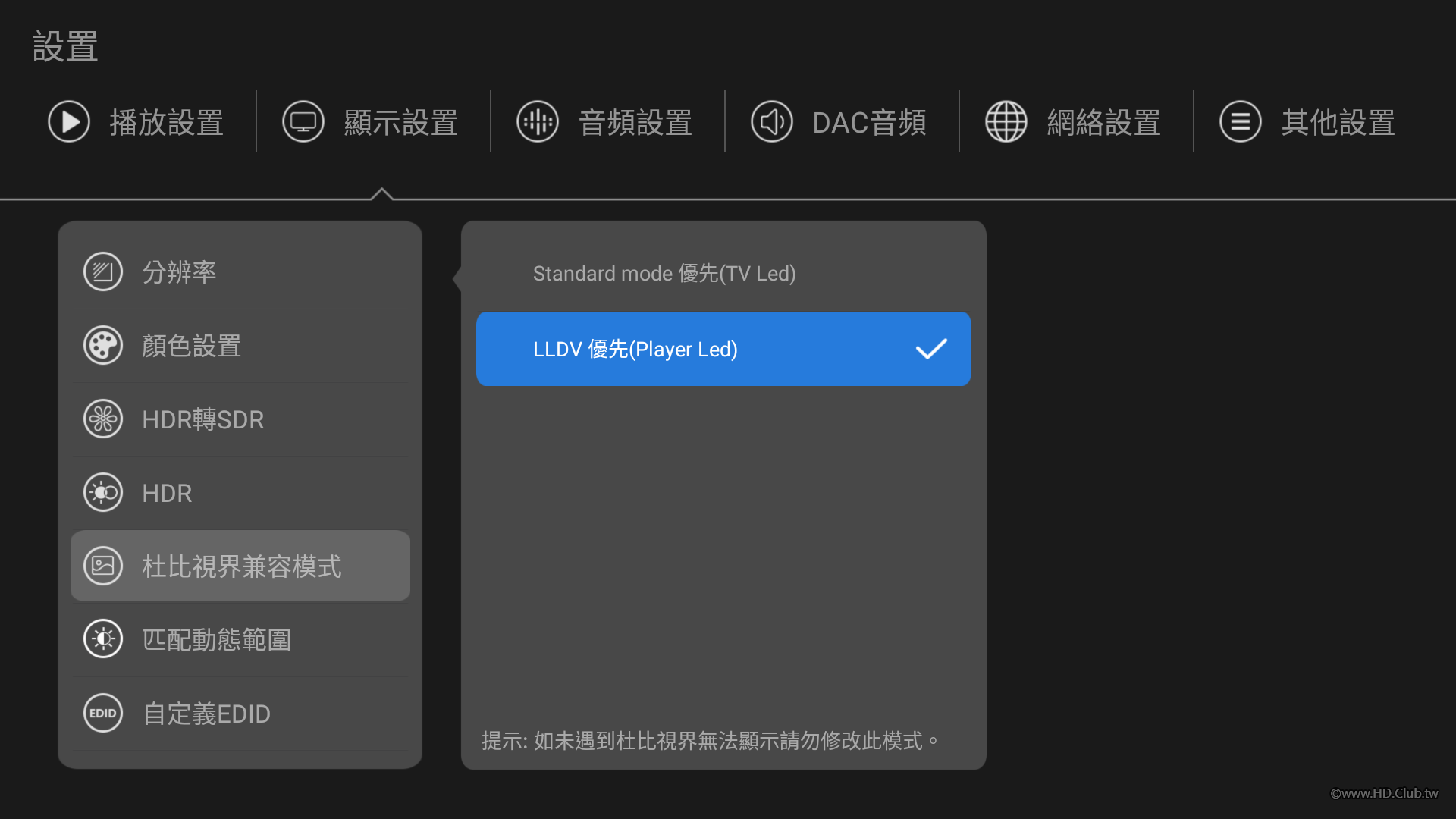1456x819 pixels.
Task: Select the HDR轉SDR menu item
Action: click(x=240, y=419)
